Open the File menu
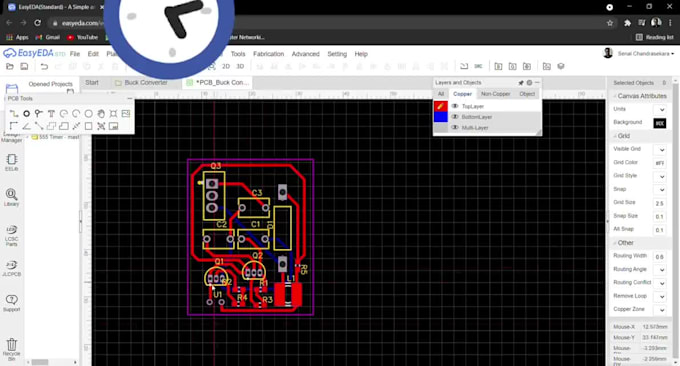 coord(75,54)
